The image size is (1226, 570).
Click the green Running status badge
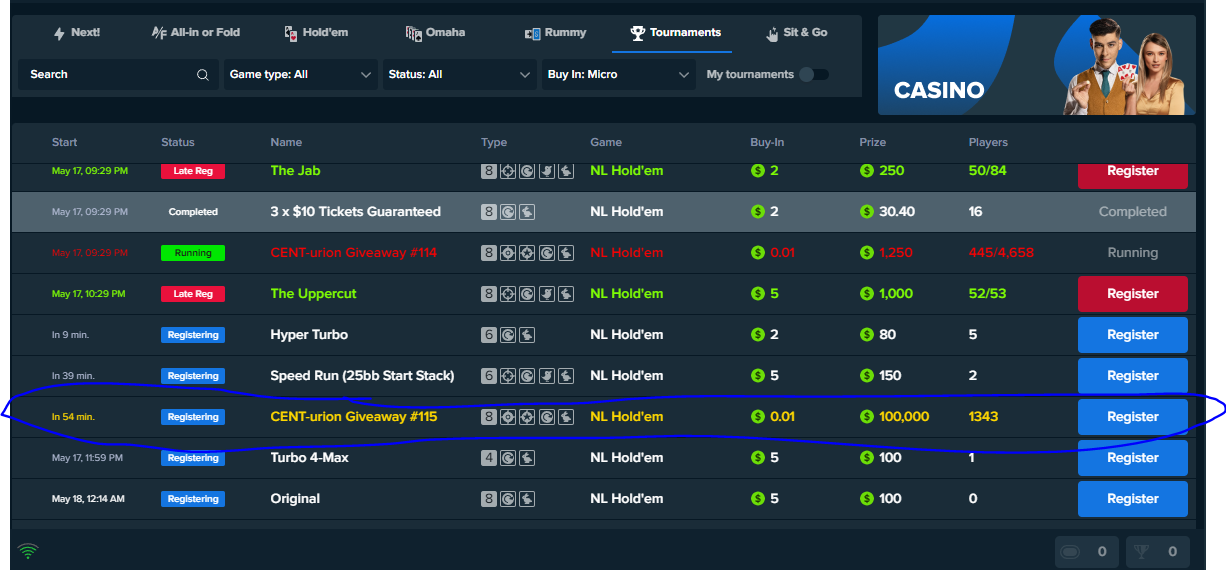[193, 253]
